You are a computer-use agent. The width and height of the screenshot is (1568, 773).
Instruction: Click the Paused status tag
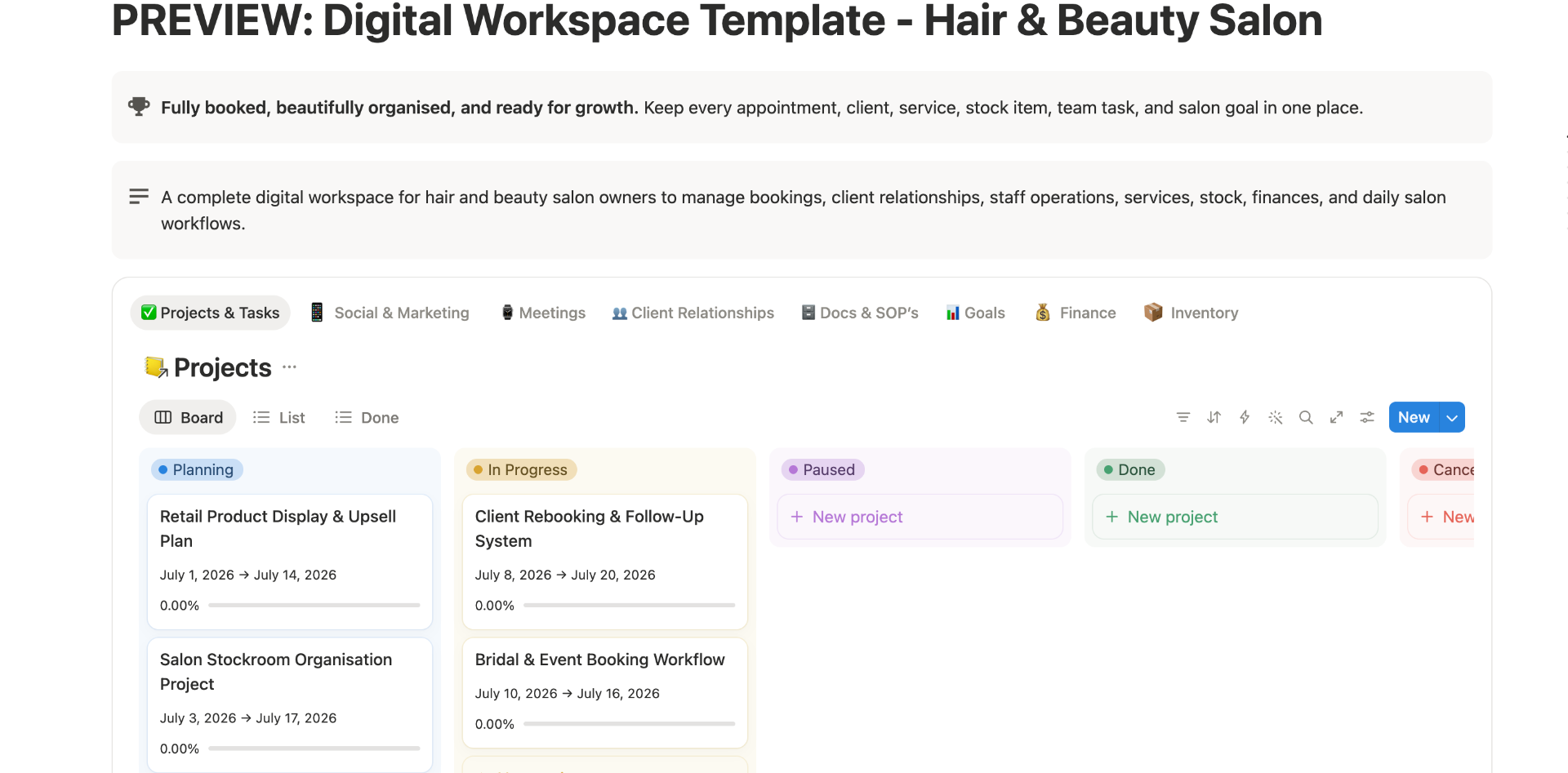(822, 469)
